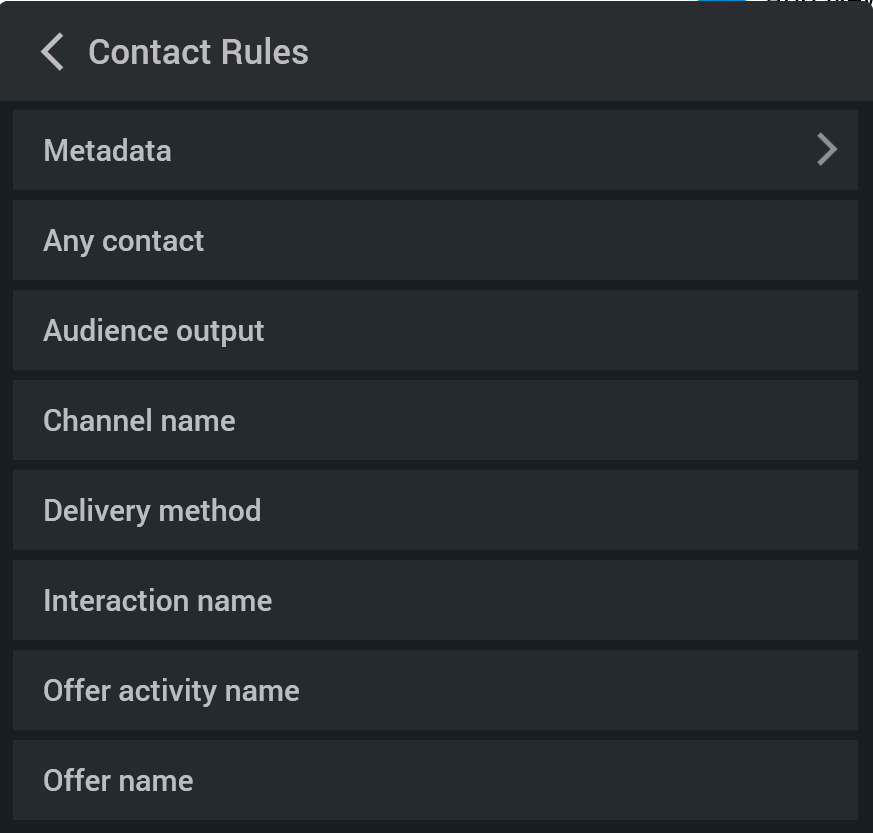Click the Channel name label text
873x833 pixels.
click(x=139, y=421)
